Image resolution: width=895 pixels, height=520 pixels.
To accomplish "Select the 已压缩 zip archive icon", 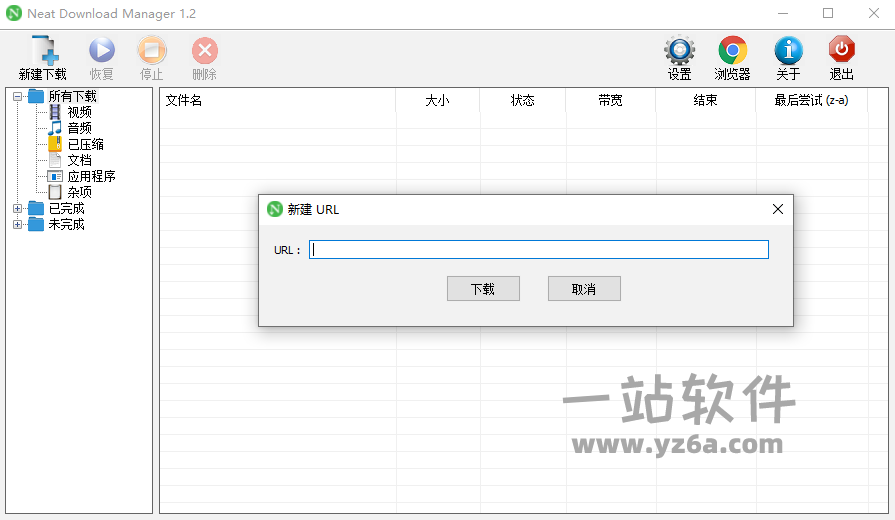I will pos(55,144).
